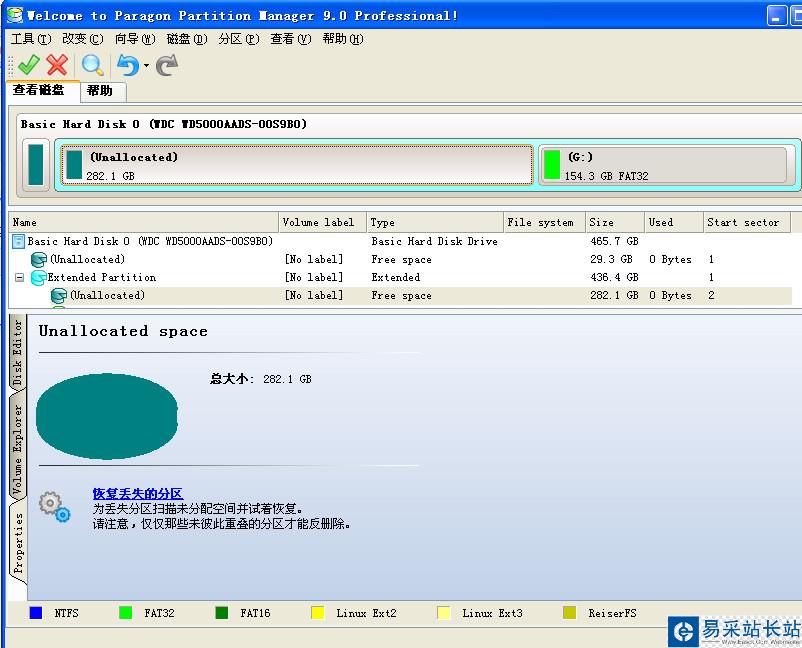Open the 工具(T) menu
The height and width of the screenshot is (648, 802).
coord(31,39)
